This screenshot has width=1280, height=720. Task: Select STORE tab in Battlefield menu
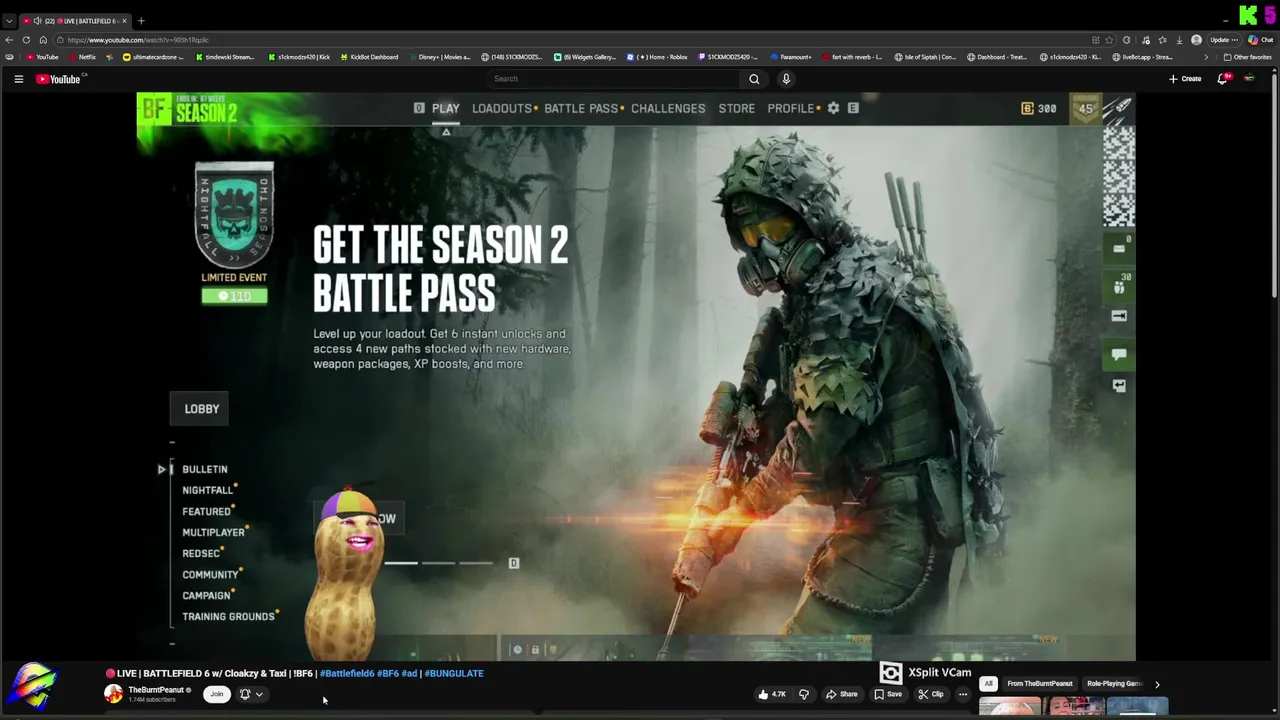pyautogui.click(x=737, y=108)
